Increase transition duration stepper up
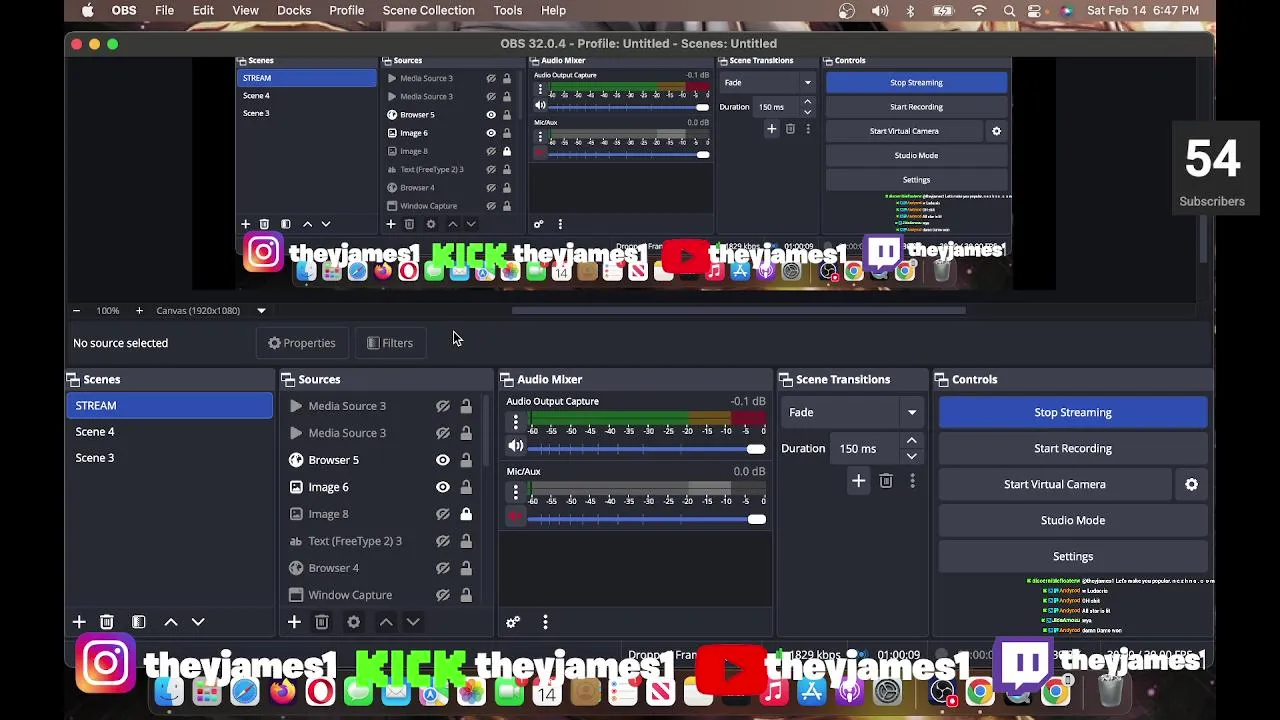The image size is (1280, 720). (x=911, y=441)
